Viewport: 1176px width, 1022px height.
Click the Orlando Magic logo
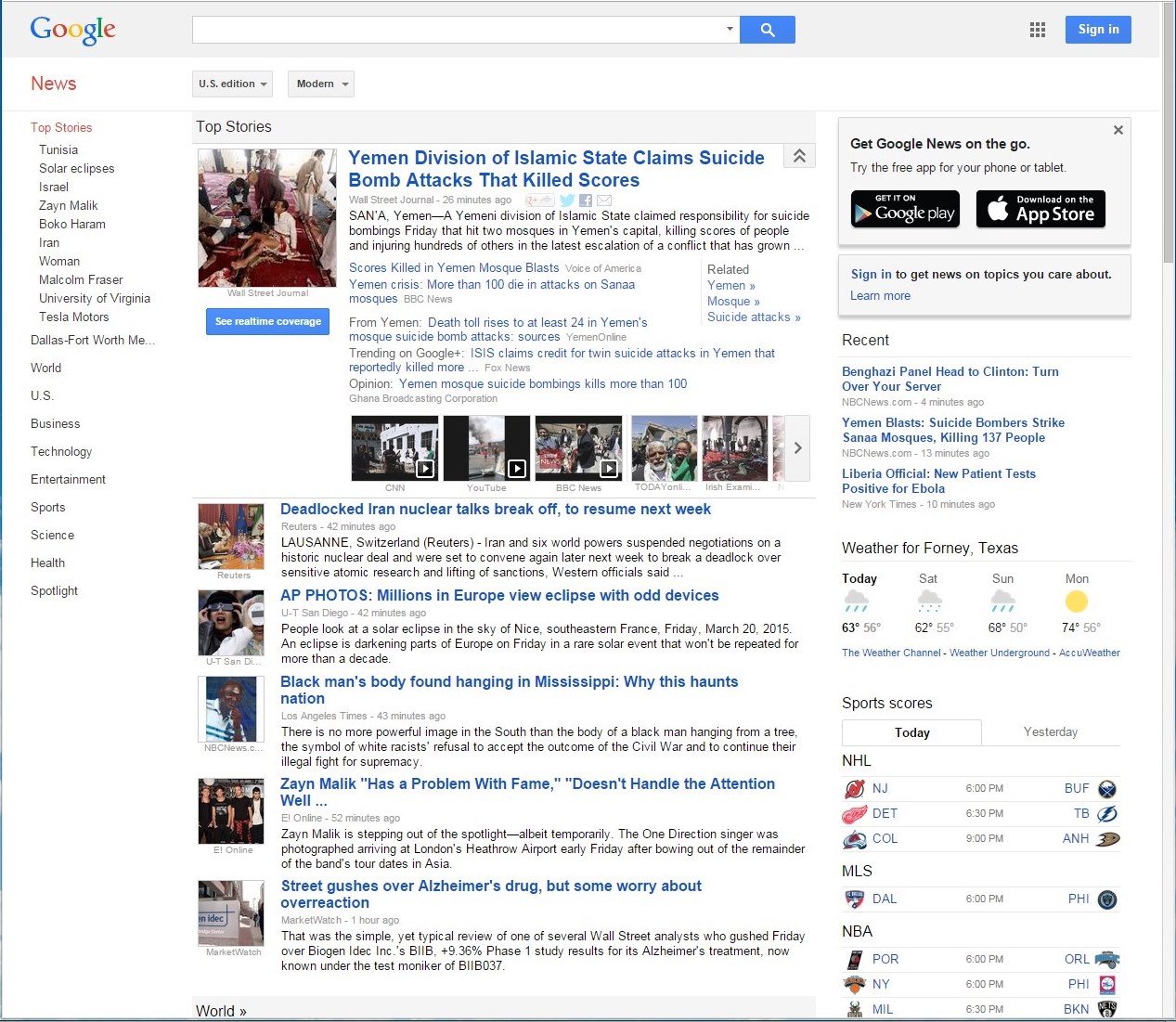pyautogui.click(x=1106, y=960)
